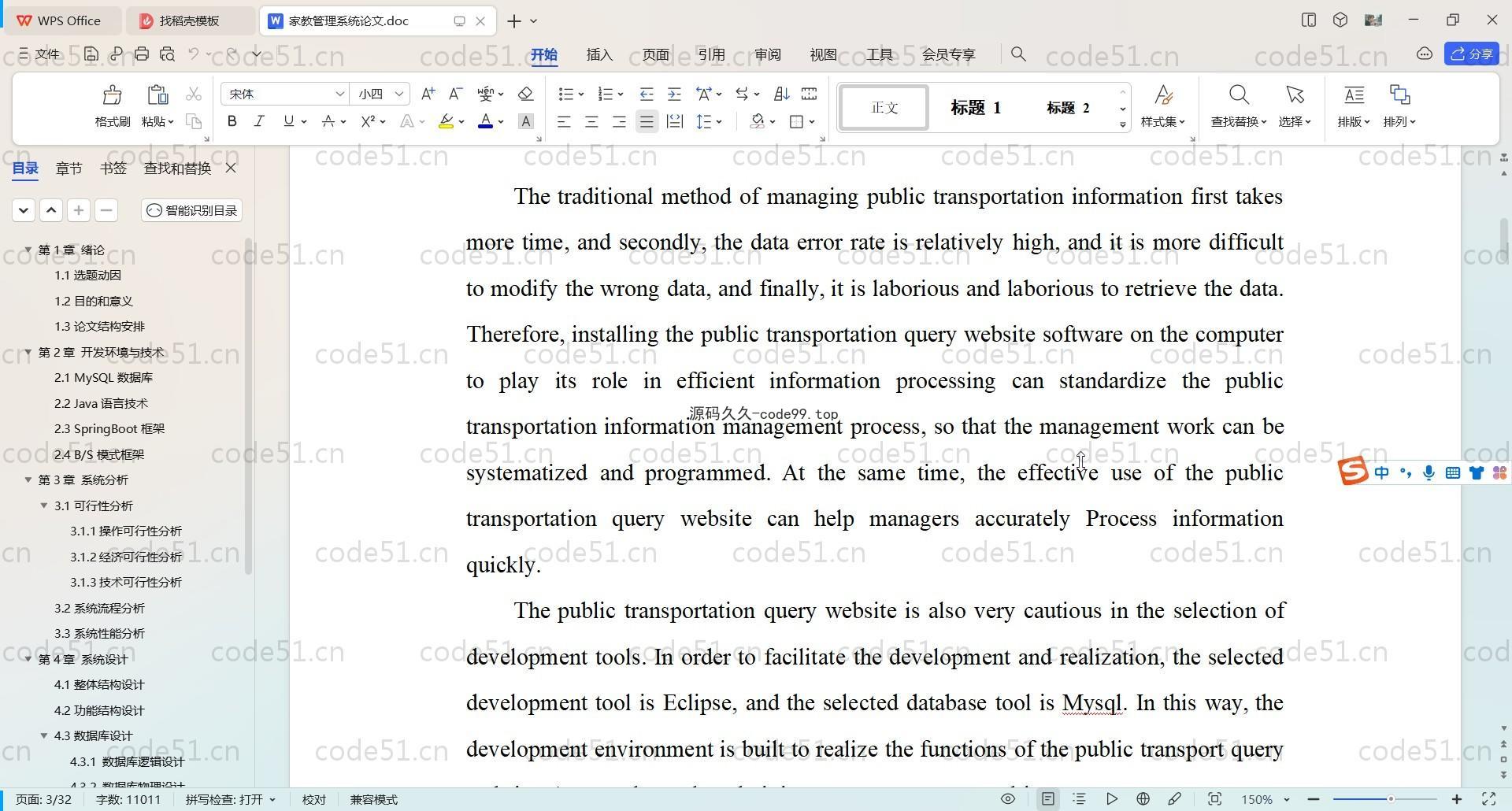
Task: Click the Sogou input method S logo
Action: [x=1353, y=471]
